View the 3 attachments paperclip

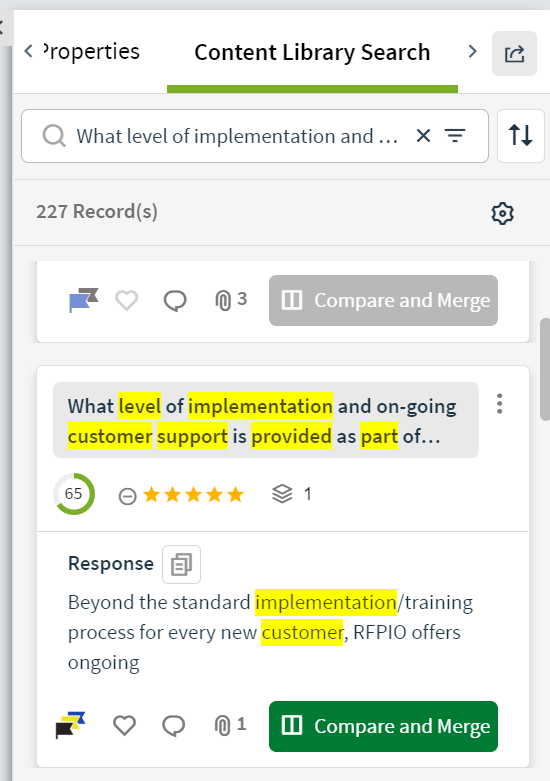(x=231, y=300)
